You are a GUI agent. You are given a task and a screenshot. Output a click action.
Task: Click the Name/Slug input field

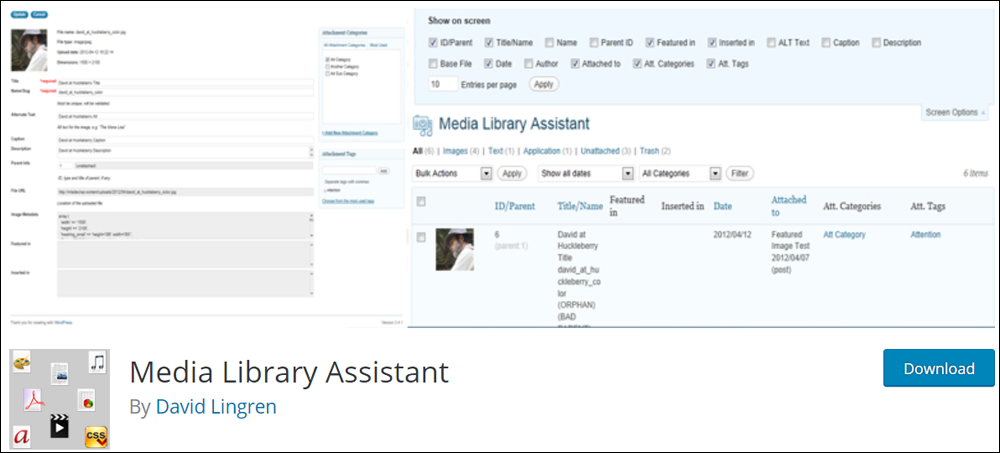coord(185,93)
